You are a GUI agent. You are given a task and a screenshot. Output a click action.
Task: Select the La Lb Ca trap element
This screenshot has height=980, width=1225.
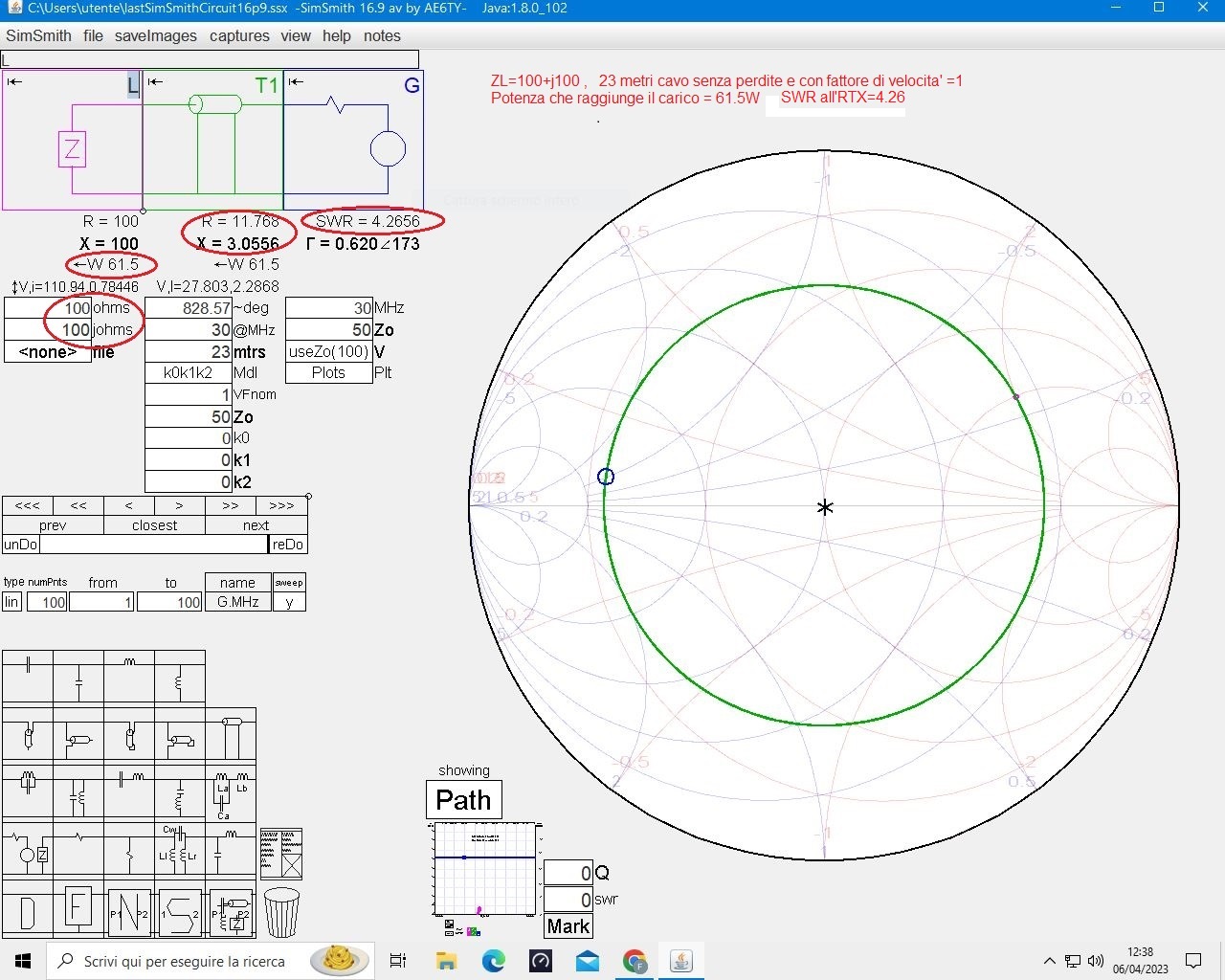[x=231, y=791]
